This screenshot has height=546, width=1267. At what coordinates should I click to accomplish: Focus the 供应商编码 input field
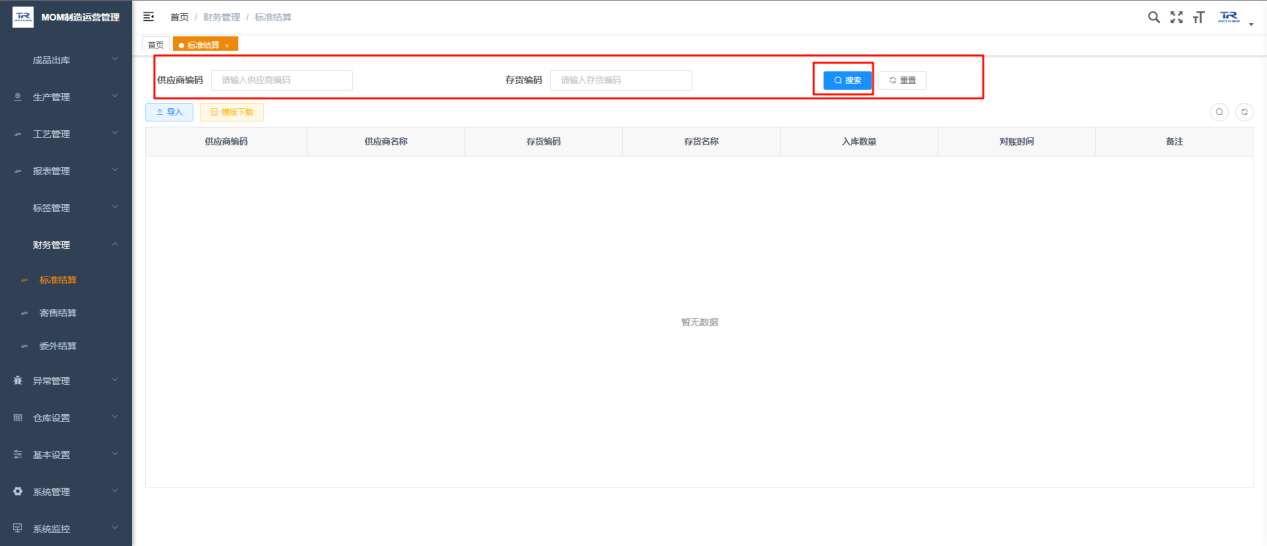click(282, 80)
